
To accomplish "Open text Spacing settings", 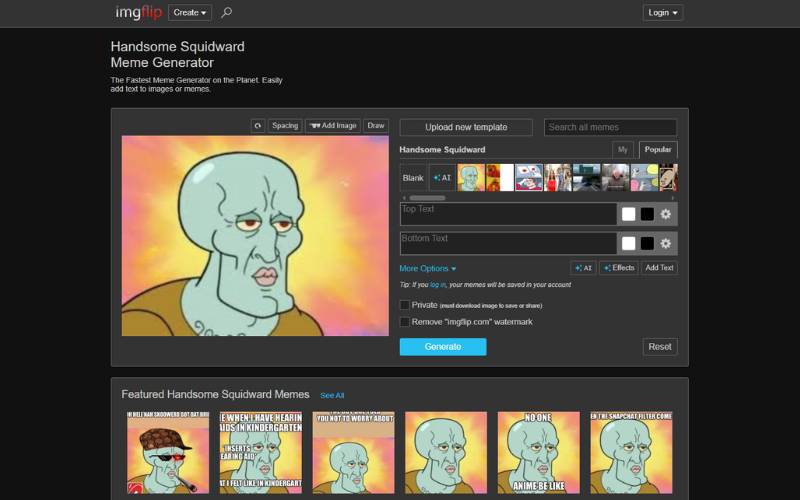I will click(x=285, y=126).
